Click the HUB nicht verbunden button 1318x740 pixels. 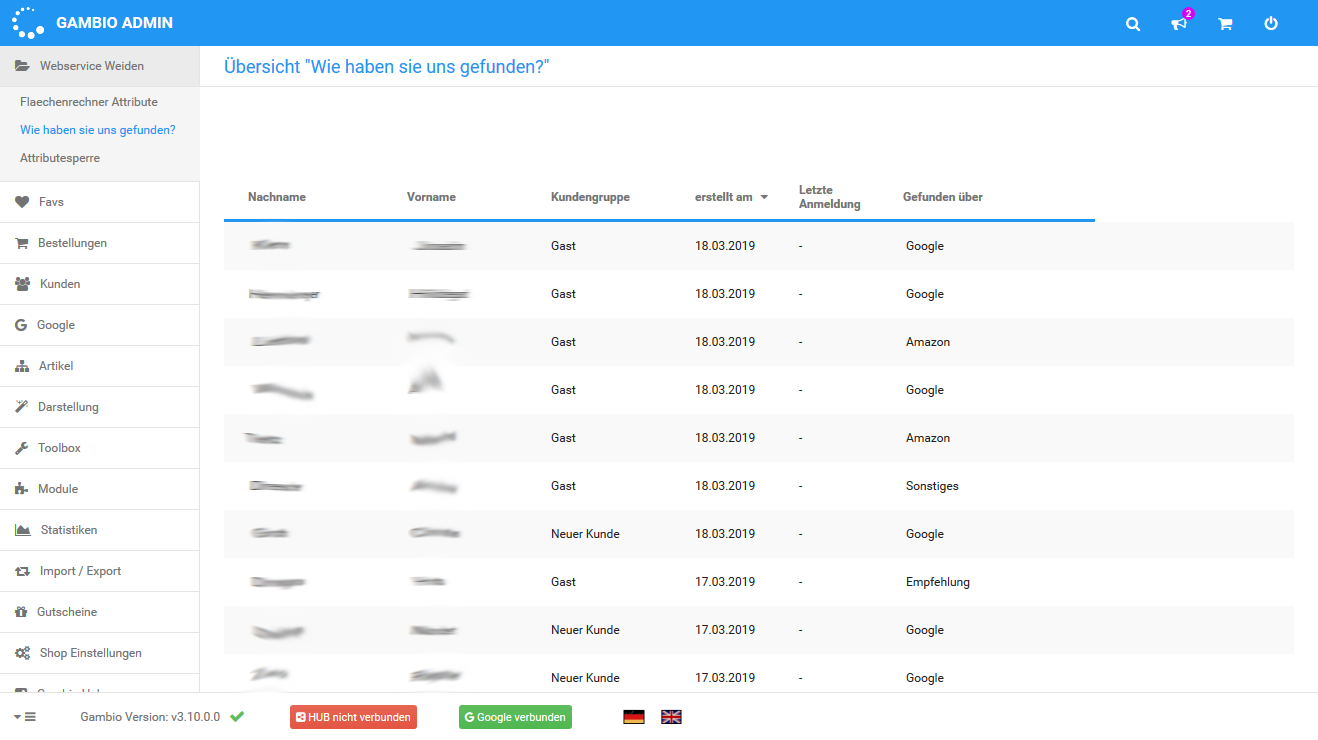pos(353,717)
